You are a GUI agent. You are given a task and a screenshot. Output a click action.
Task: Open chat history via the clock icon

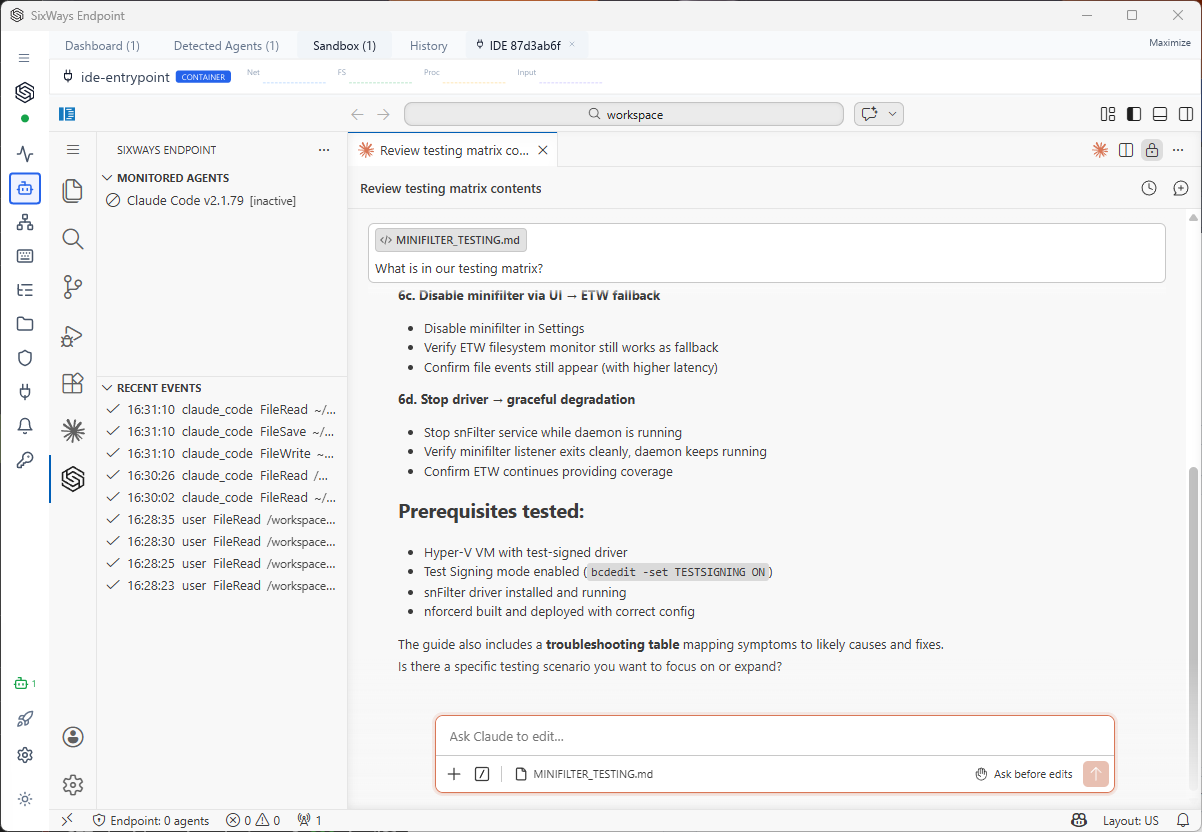click(1148, 188)
